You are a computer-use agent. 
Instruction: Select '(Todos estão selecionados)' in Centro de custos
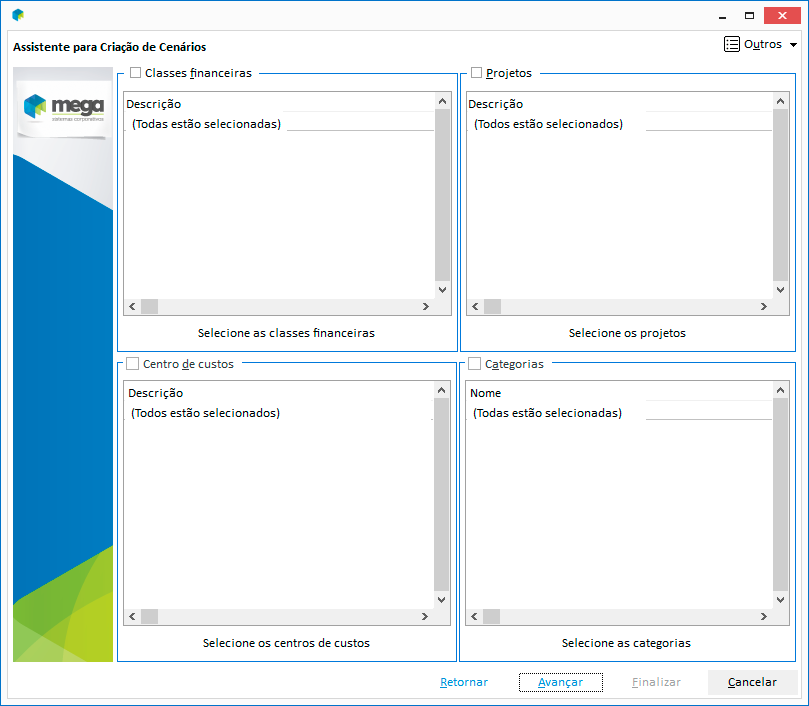(x=205, y=413)
